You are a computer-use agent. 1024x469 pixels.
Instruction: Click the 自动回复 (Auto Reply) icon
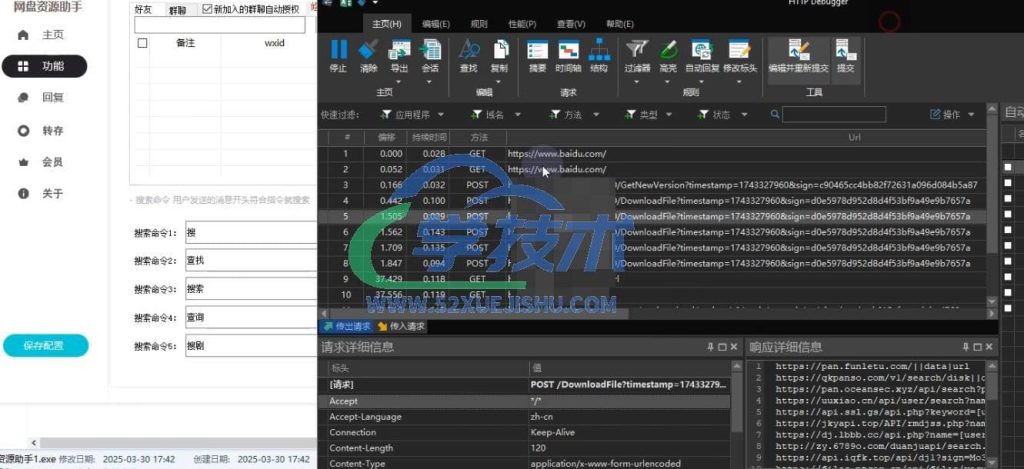coord(702,54)
